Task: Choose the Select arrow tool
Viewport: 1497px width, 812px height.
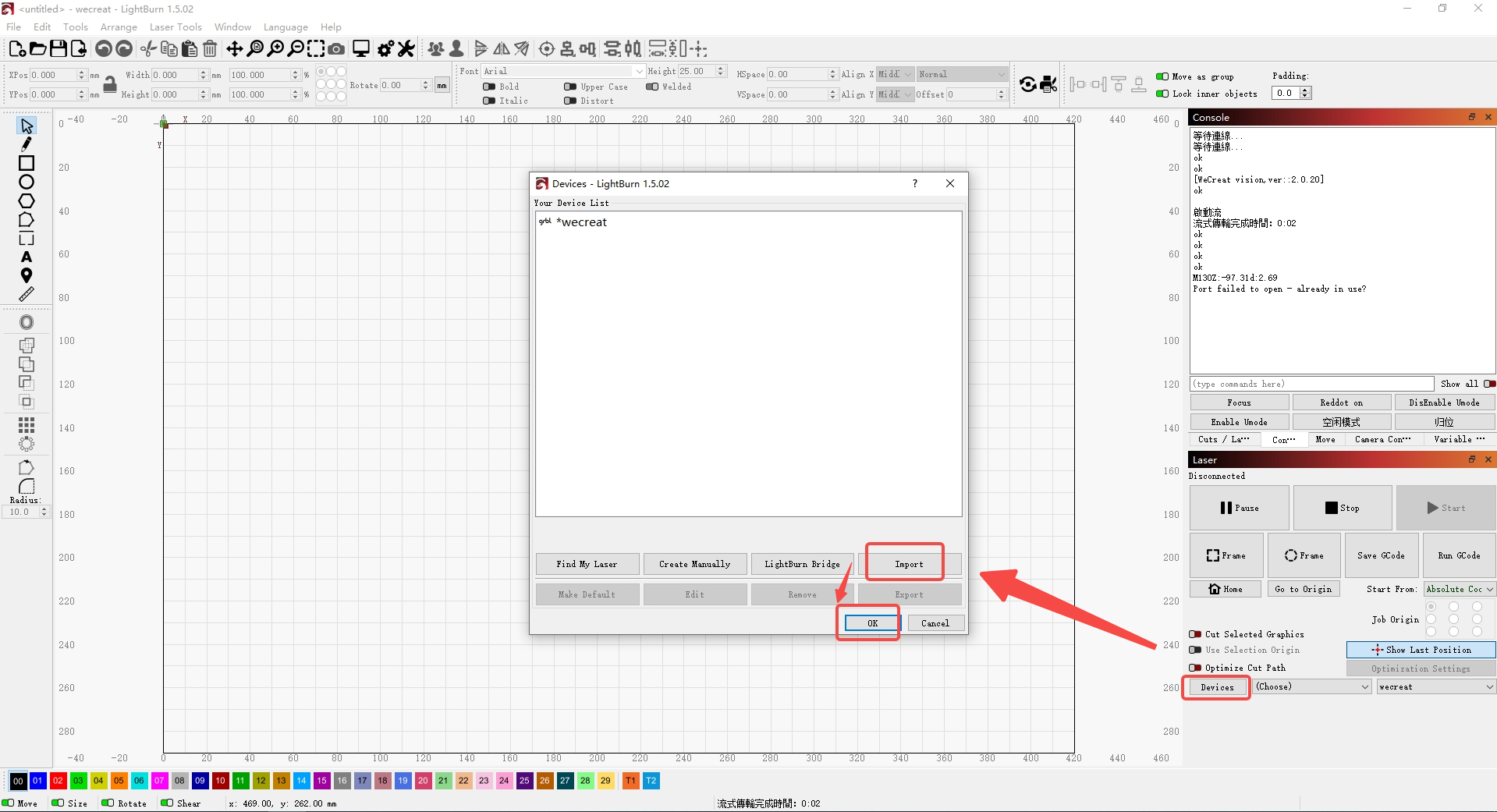Action: pyautogui.click(x=27, y=126)
